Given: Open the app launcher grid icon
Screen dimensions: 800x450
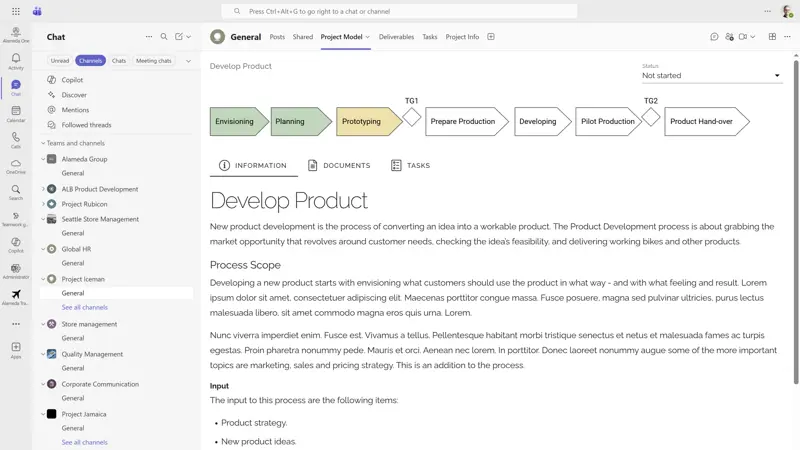Looking at the screenshot, I should tap(16, 11).
